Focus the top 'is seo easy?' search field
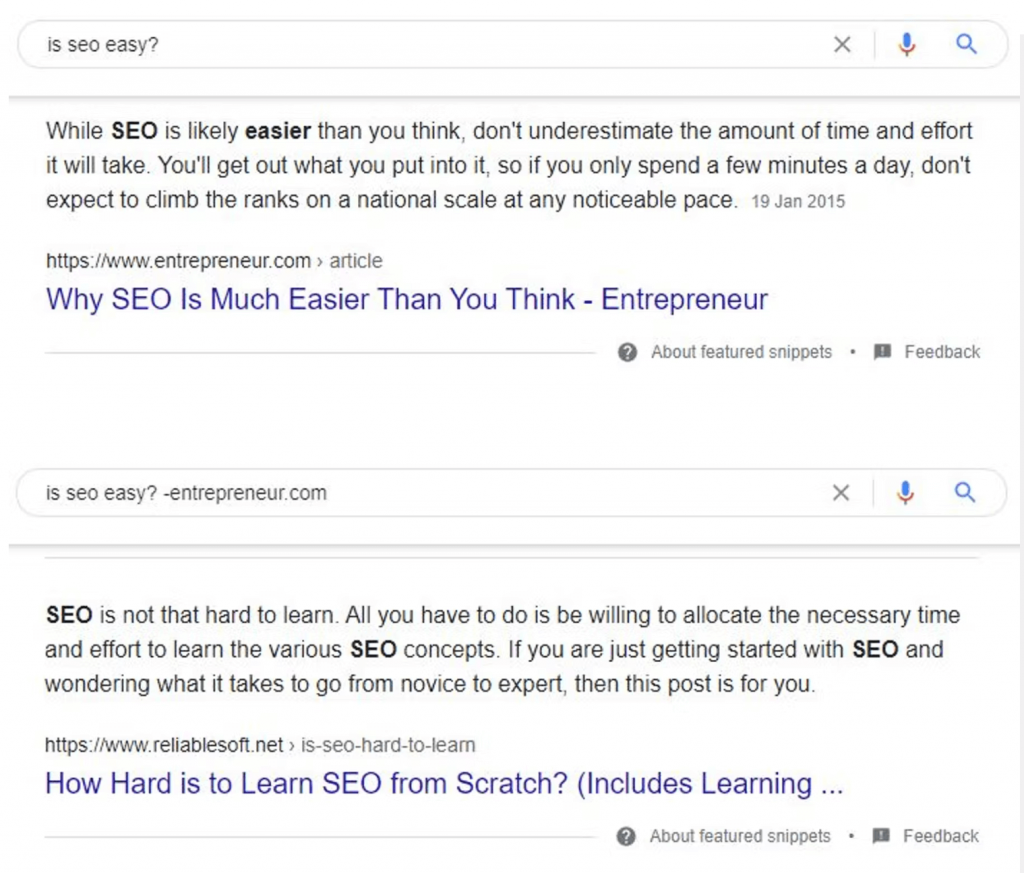Viewport: 1024px width, 873px height. 424,44
